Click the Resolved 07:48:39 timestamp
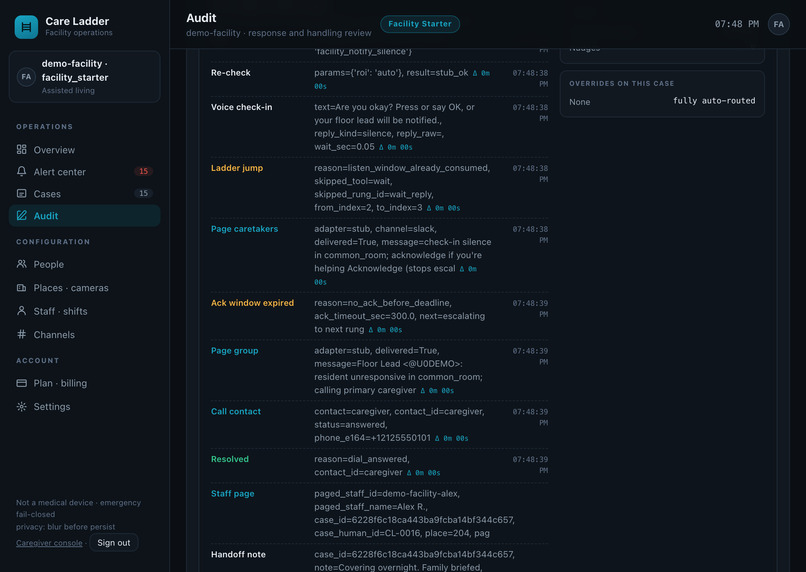This screenshot has height=572, width=806. (530, 465)
